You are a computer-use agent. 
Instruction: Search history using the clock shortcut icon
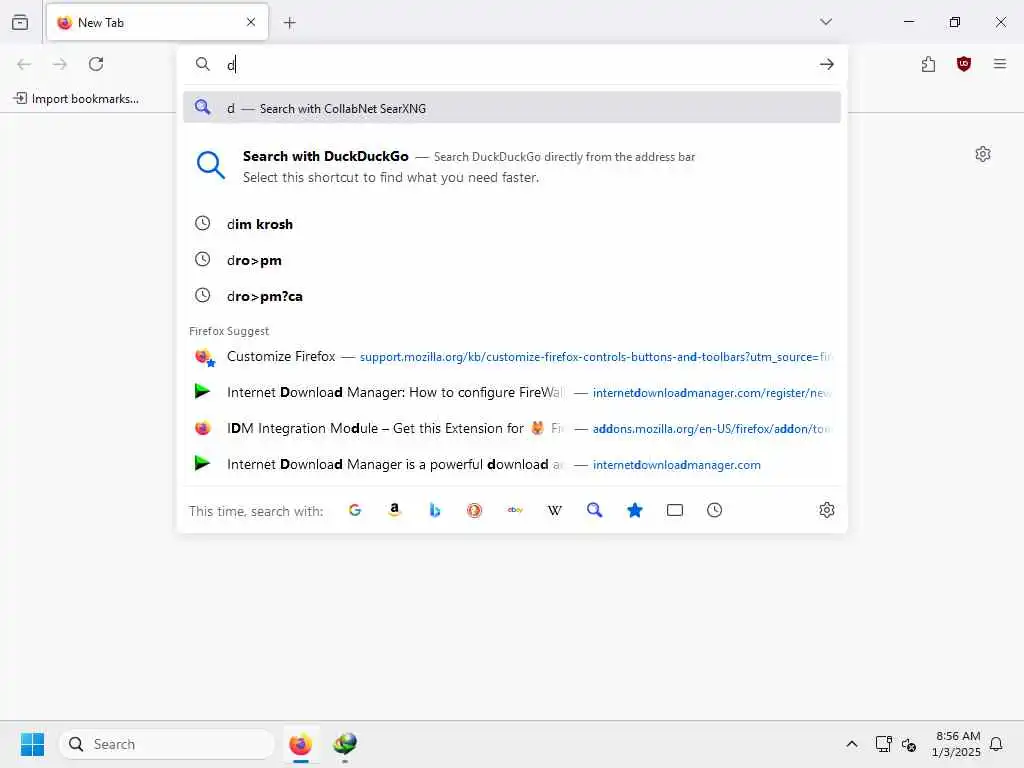click(x=714, y=510)
